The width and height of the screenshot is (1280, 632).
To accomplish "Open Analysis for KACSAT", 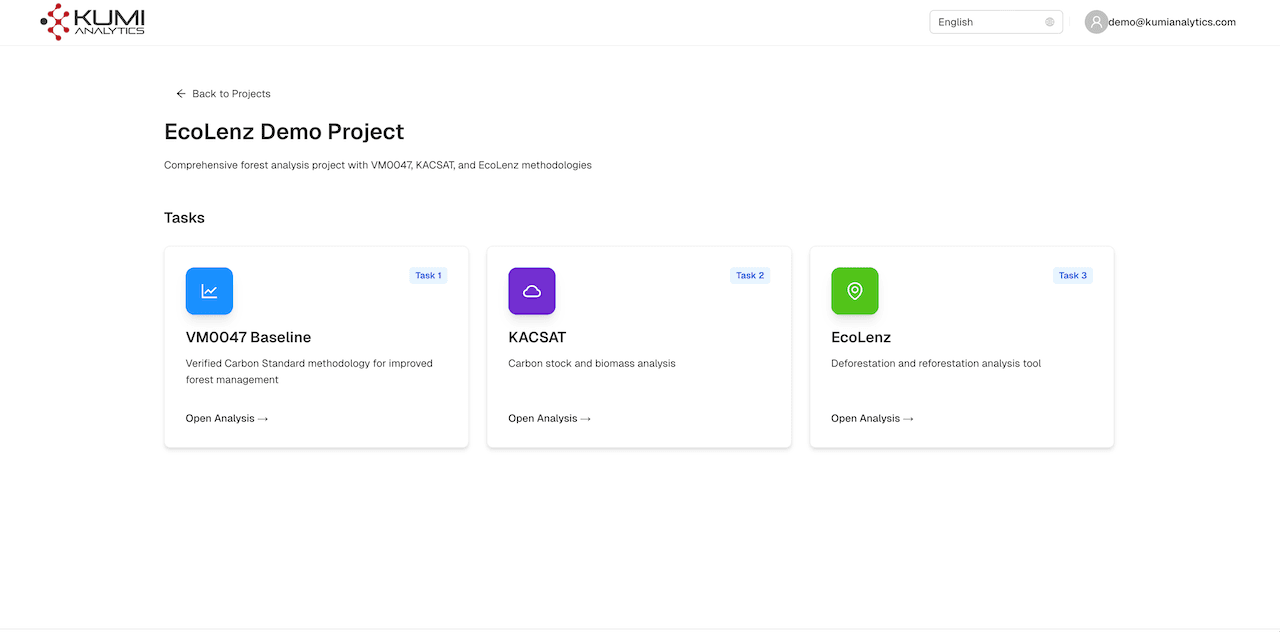I will click(550, 418).
